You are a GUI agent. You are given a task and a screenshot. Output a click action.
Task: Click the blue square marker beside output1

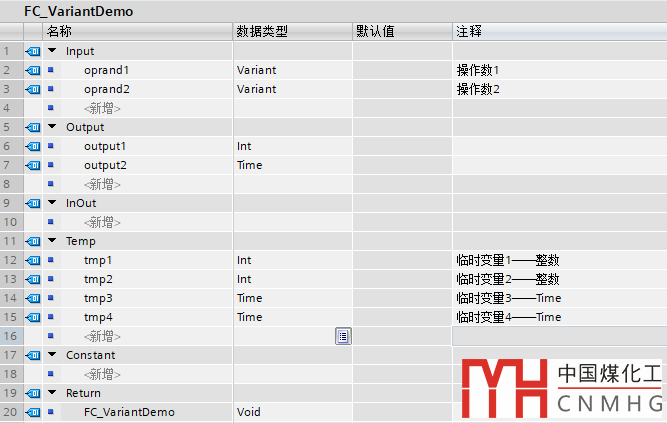pos(51,146)
